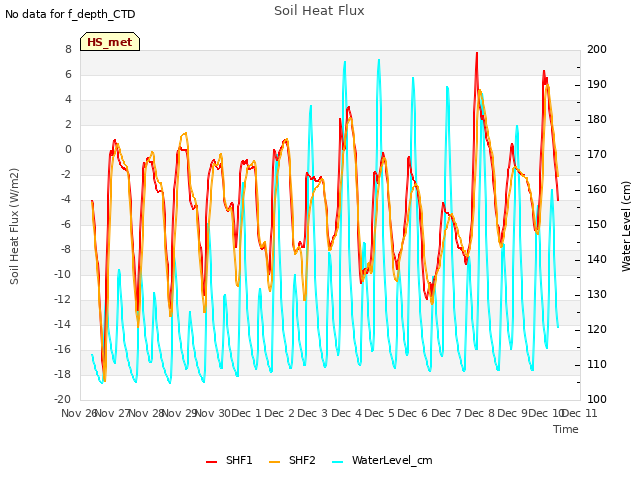Click the Dec 1 x-axis tick label

tap(246, 413)
